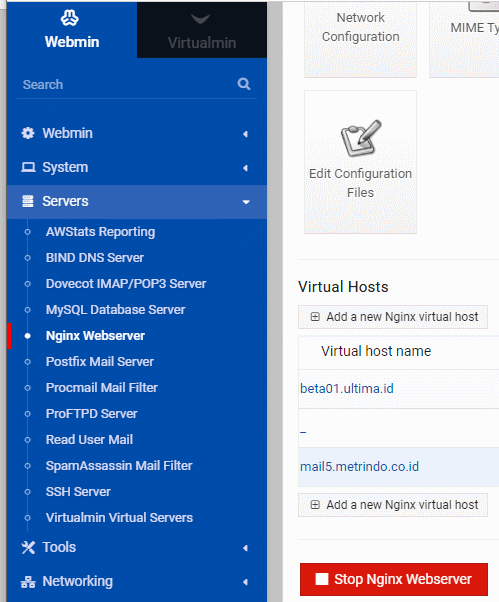Open Procmail Mail Filter module
This screenshot has height=602, width=499.
coord(102,388)
